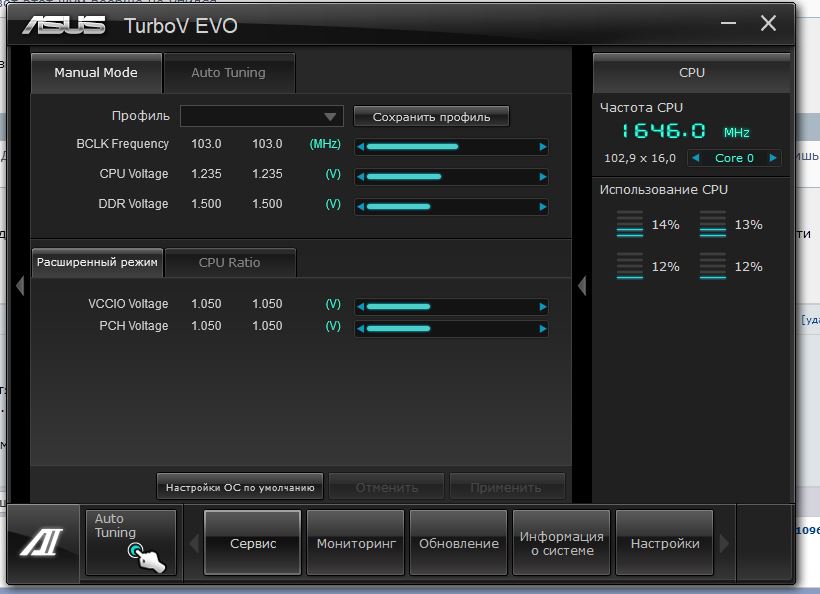Increase BCLK Frequency with right arrow

[x=543, y=147]
